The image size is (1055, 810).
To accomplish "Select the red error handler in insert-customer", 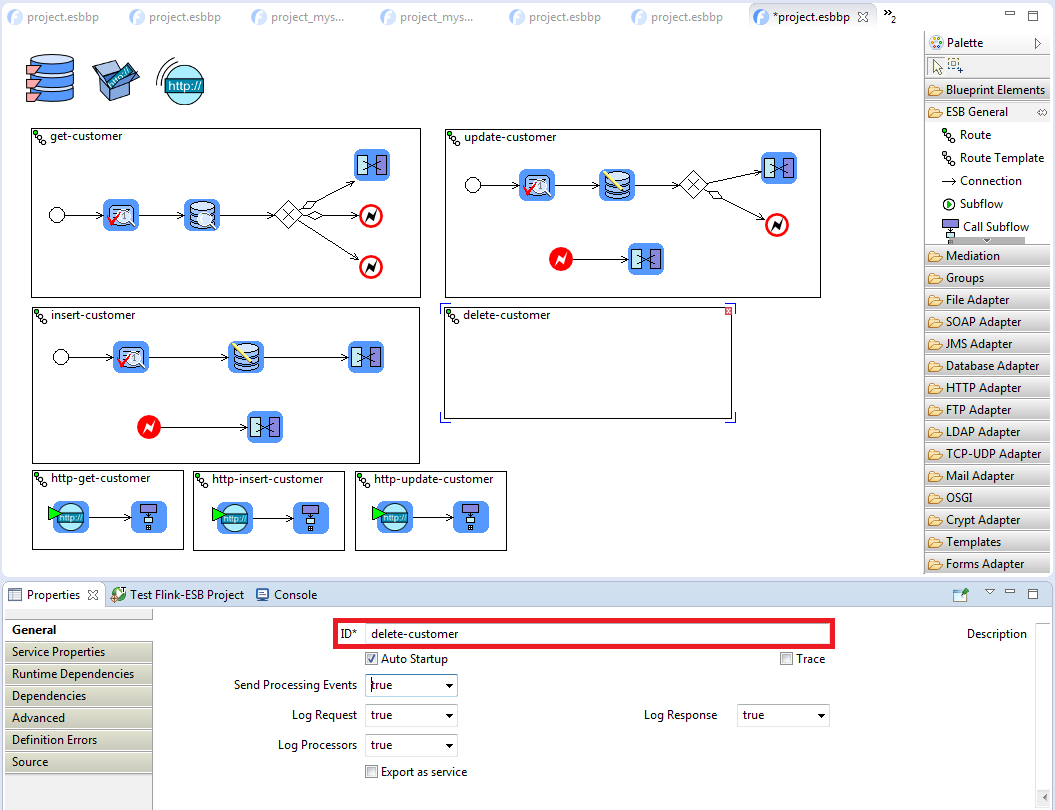I will point(149,428).
